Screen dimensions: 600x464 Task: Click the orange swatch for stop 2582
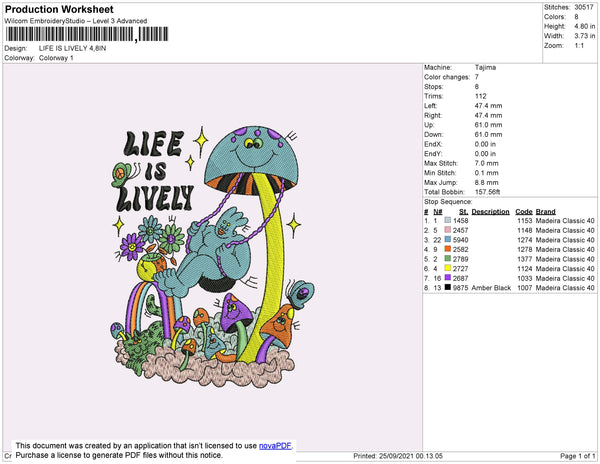pos(448,249)
